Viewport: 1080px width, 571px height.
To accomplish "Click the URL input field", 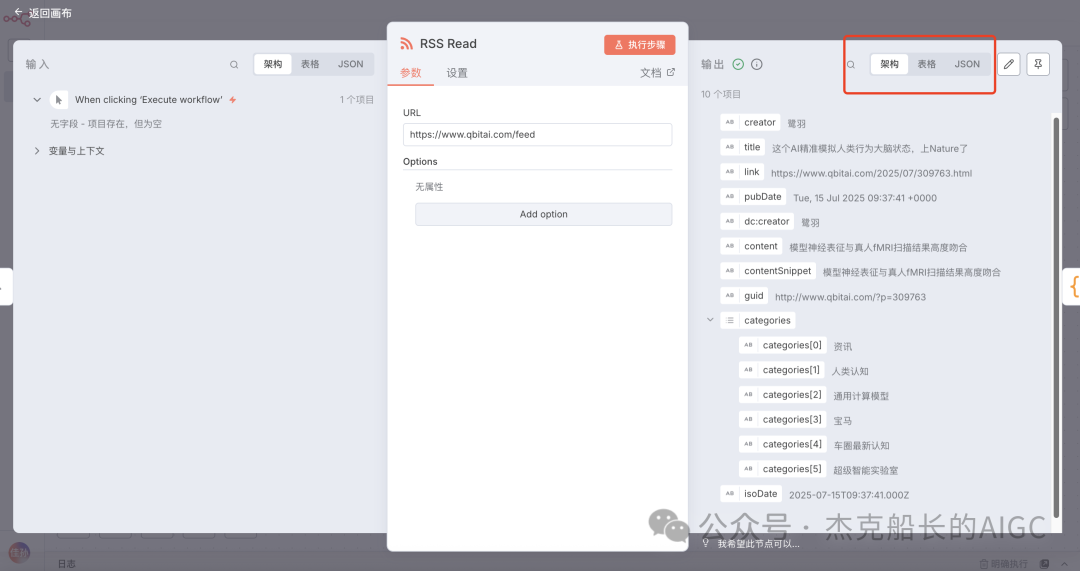I will [537, 134].
